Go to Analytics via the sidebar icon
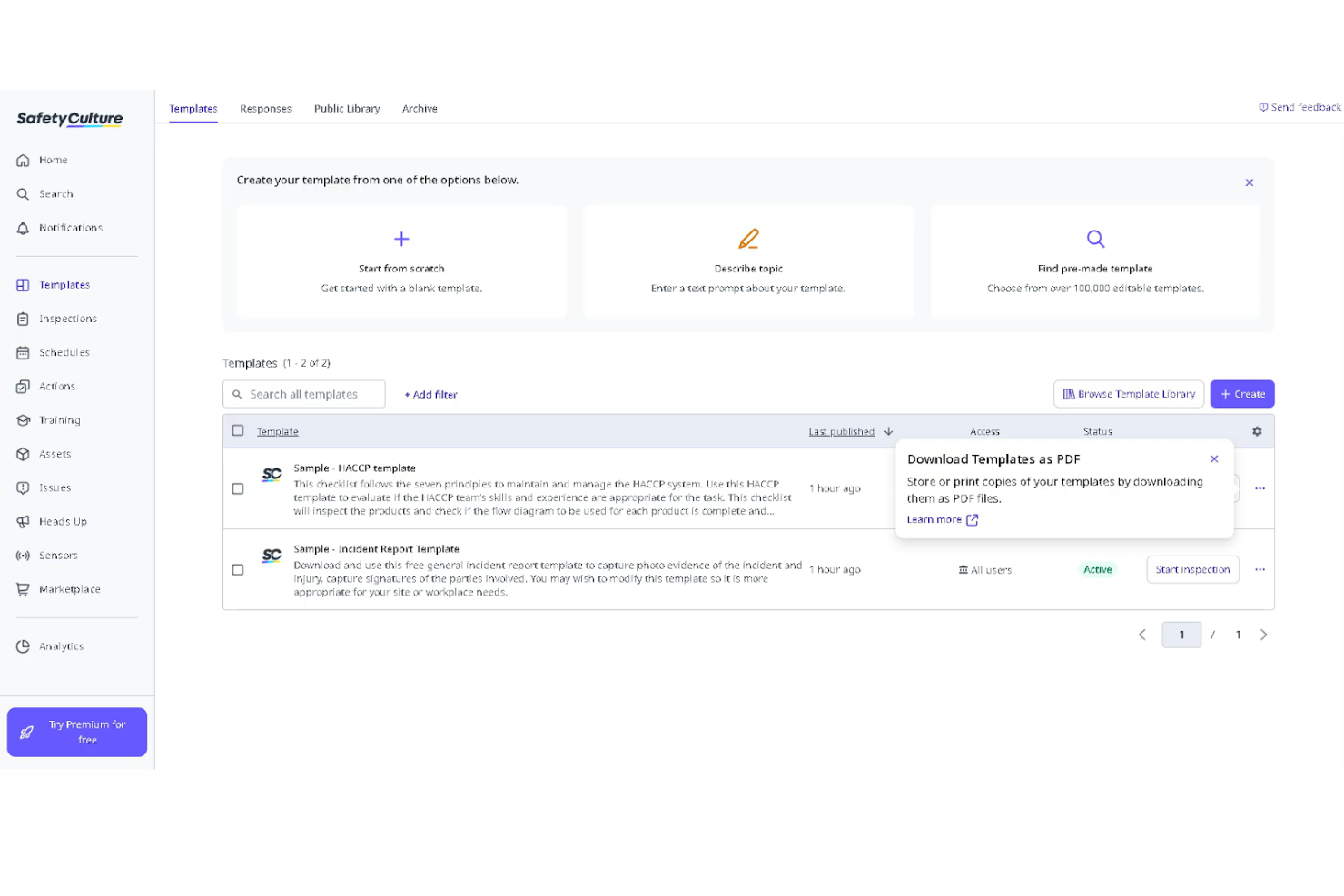This screenshot has width=1344, height=896. pos(61,645)
